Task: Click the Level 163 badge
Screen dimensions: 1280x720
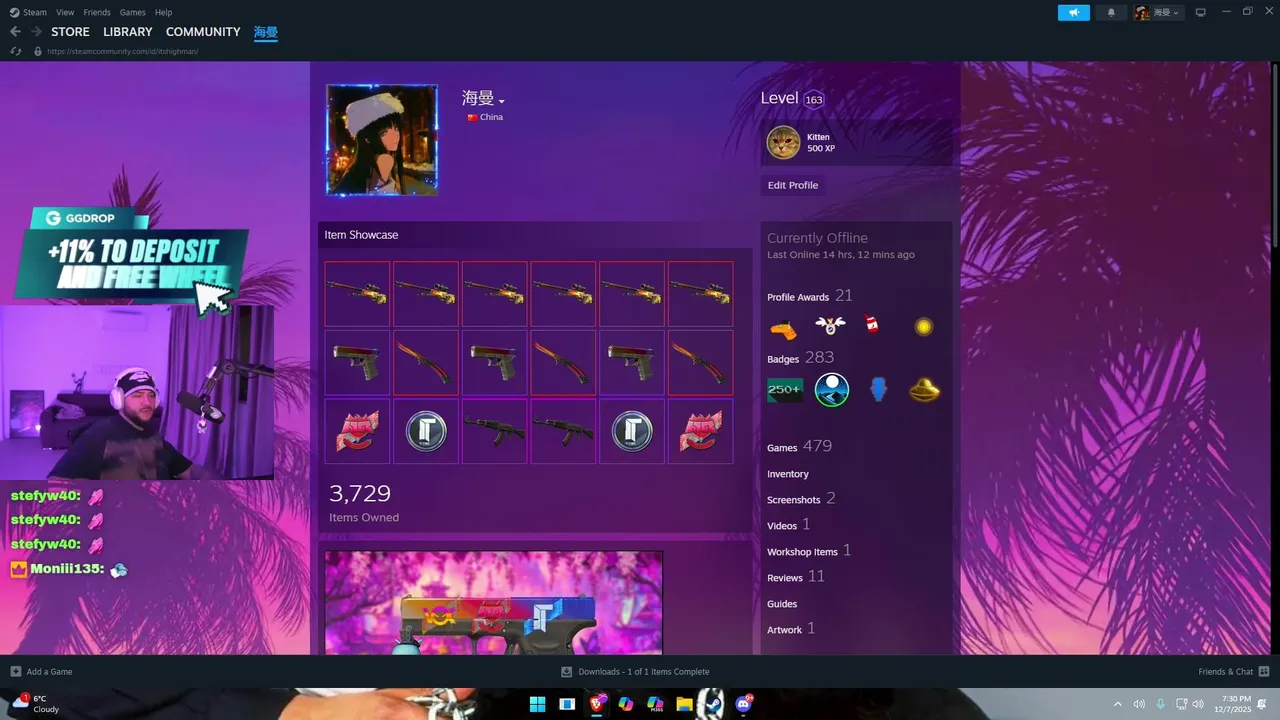Action: coord(814,99)
